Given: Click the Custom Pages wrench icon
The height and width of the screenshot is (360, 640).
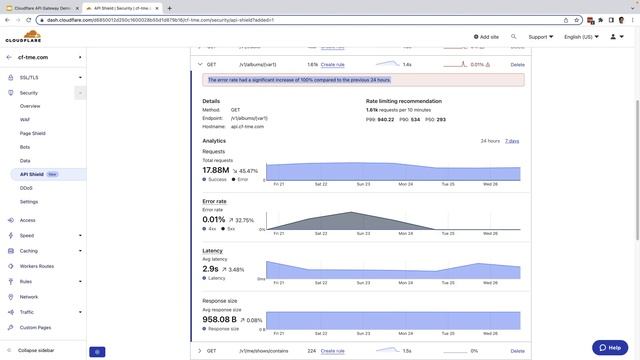Looking at the screenshot, I should [x=11, y=328].
